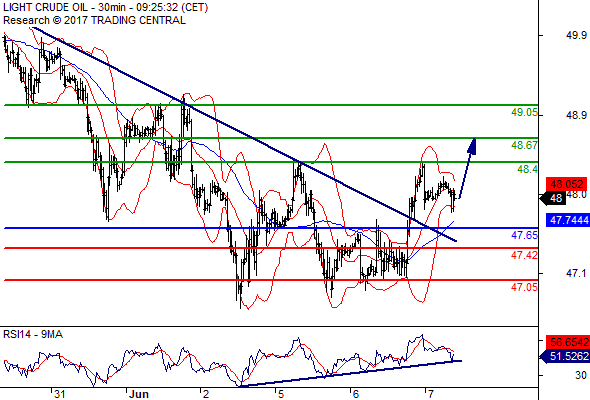Select the 47.65 pivot level label
Image resolution: width=590 pixels, height=400 pixels.
coord(524,235)
